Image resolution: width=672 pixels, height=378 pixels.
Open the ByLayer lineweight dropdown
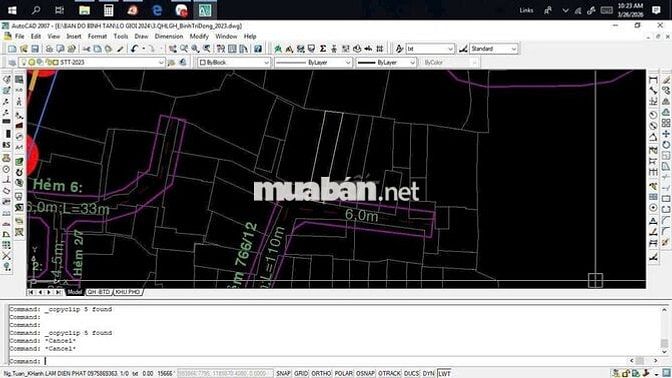(386, 63)
